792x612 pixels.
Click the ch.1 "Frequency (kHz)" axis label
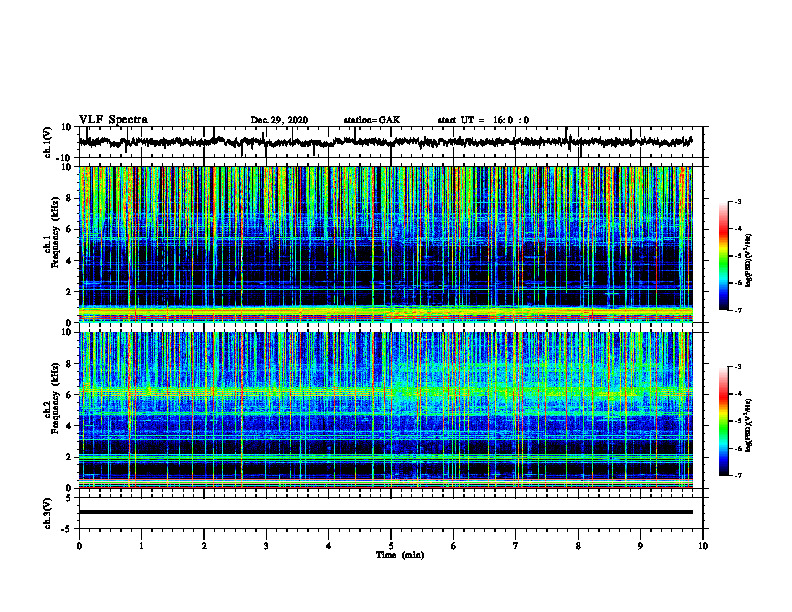pos(56,233)
